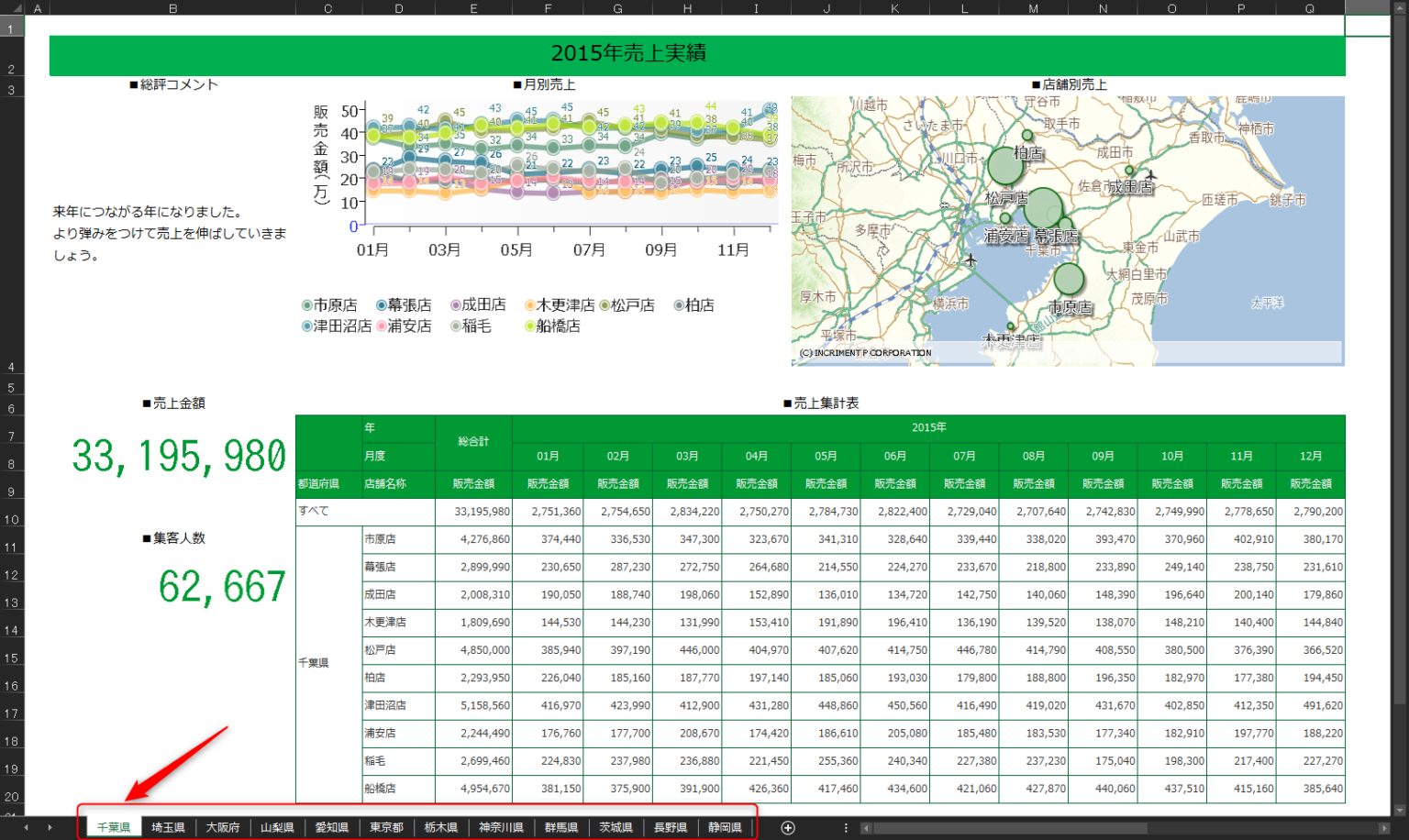Click the 市原店 legend color marker
Viewport: 1409px width, 840px height.
point(307,305)
